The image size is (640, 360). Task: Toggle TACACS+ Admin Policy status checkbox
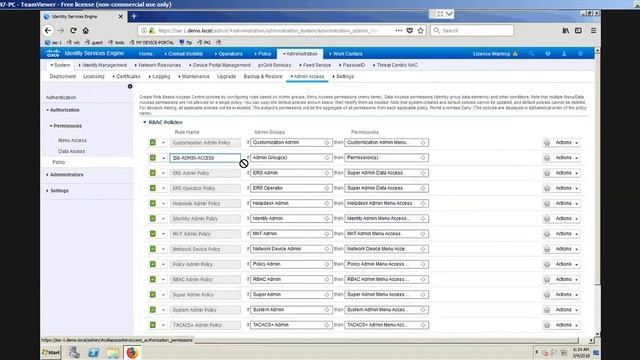coord(153,325)
